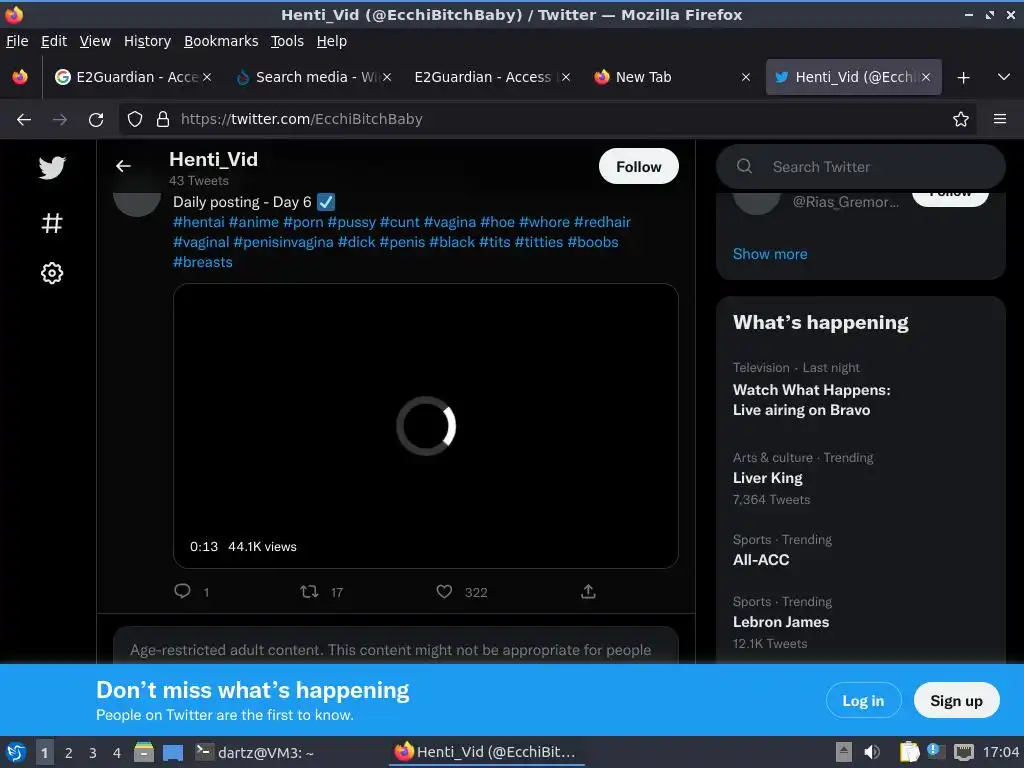Click the notification tray icon with badge
Image resolution: width=1024 pixels, height=768 pixels.
935,752
